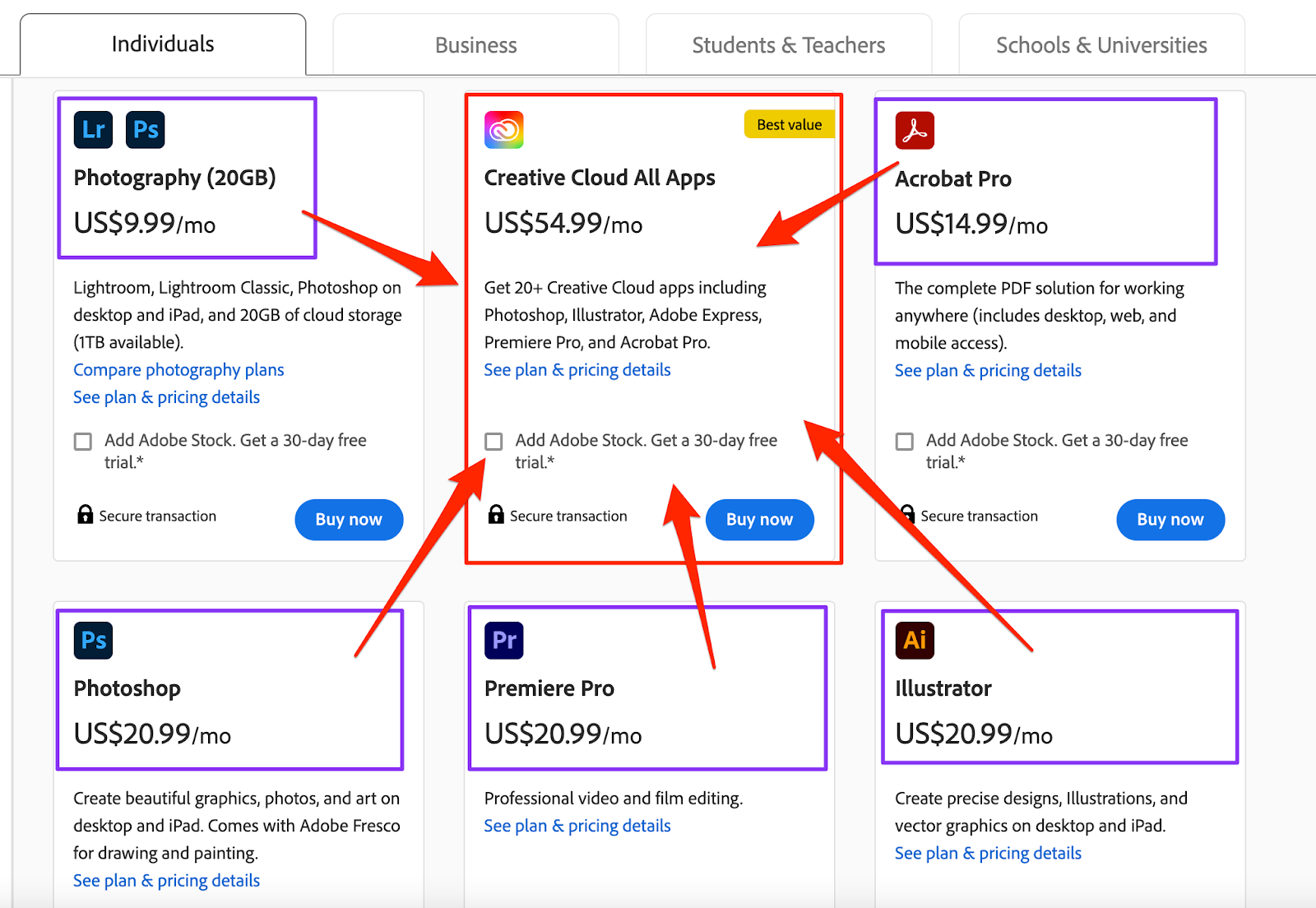Click the Premiere Pro Pr icon
Screen dimensions: 1316x908
point(504,640)
